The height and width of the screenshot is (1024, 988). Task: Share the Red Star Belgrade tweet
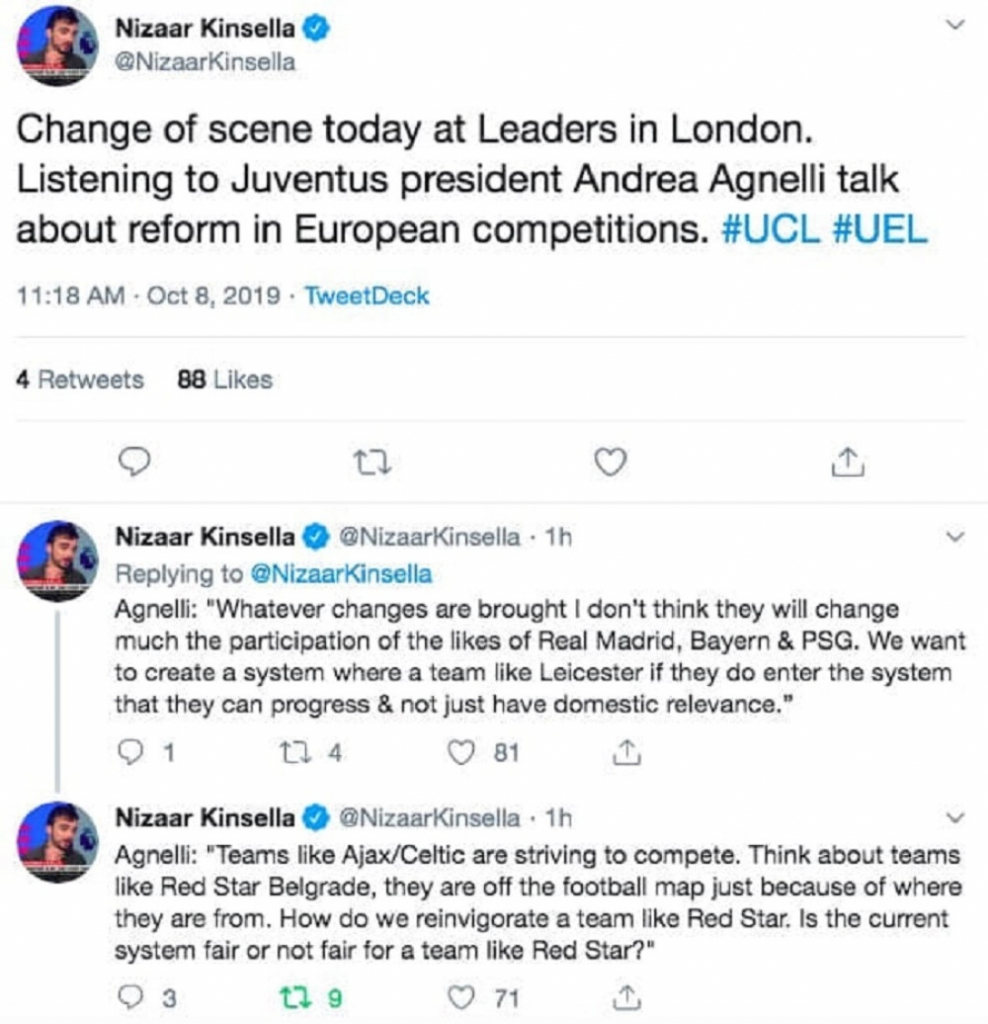pyautogui.click(x=627, y=995)
